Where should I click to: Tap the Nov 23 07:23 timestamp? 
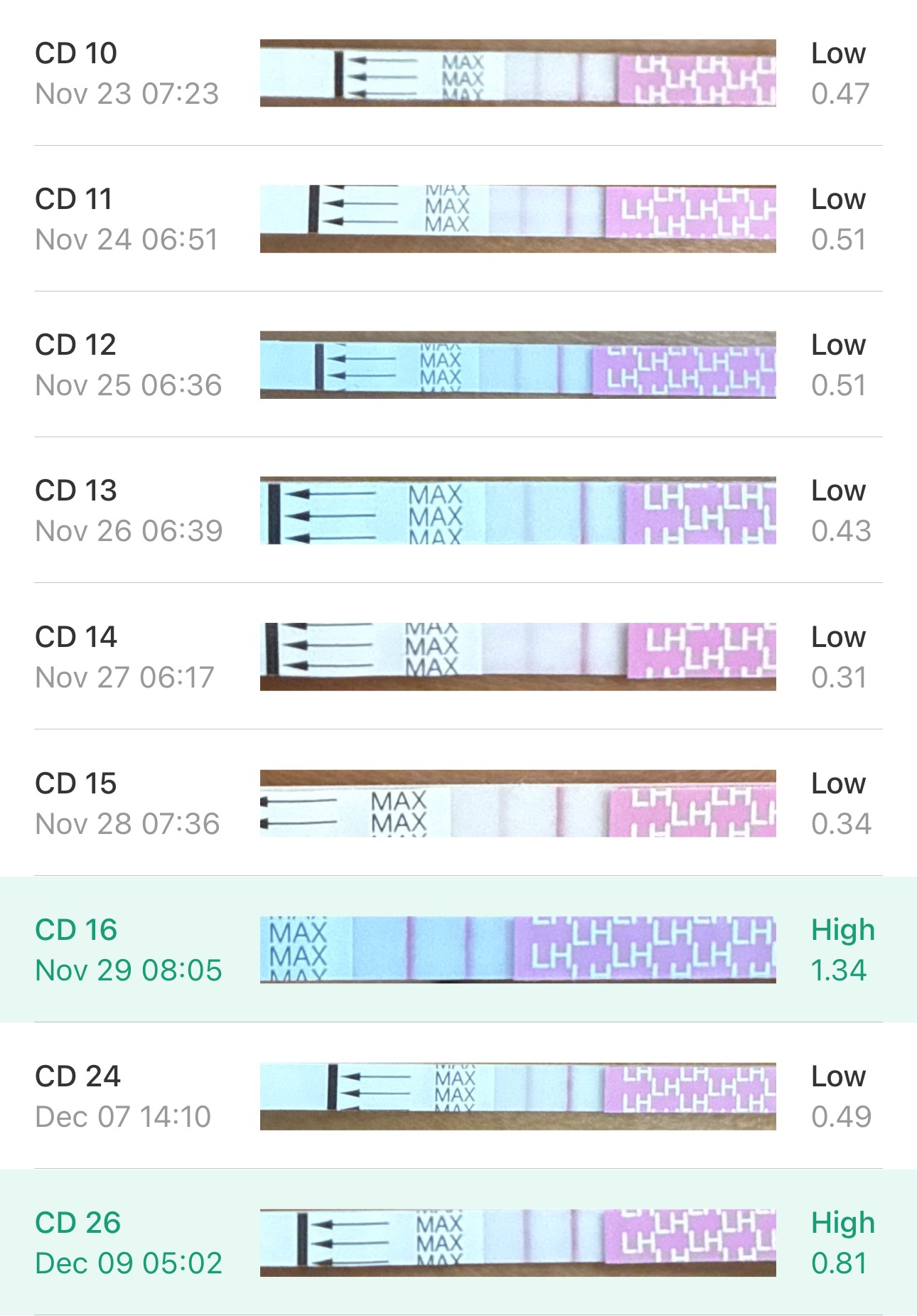click(x=127, y=94)
